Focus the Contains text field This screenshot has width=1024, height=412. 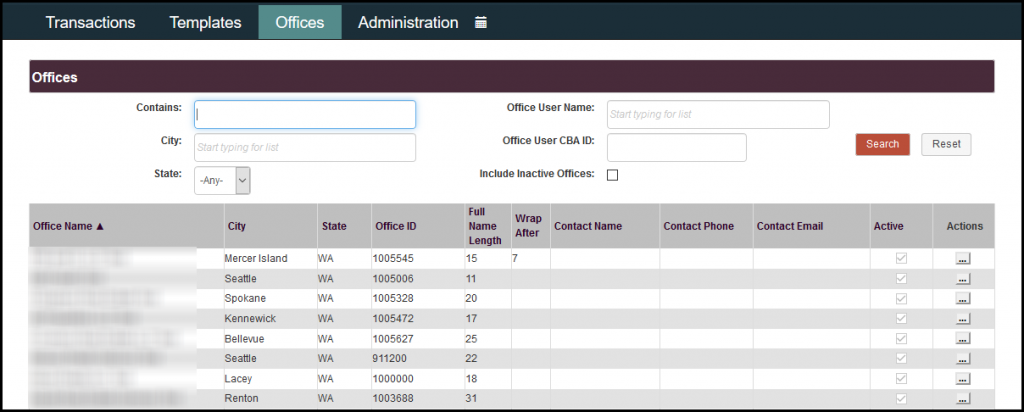point(305,114)
